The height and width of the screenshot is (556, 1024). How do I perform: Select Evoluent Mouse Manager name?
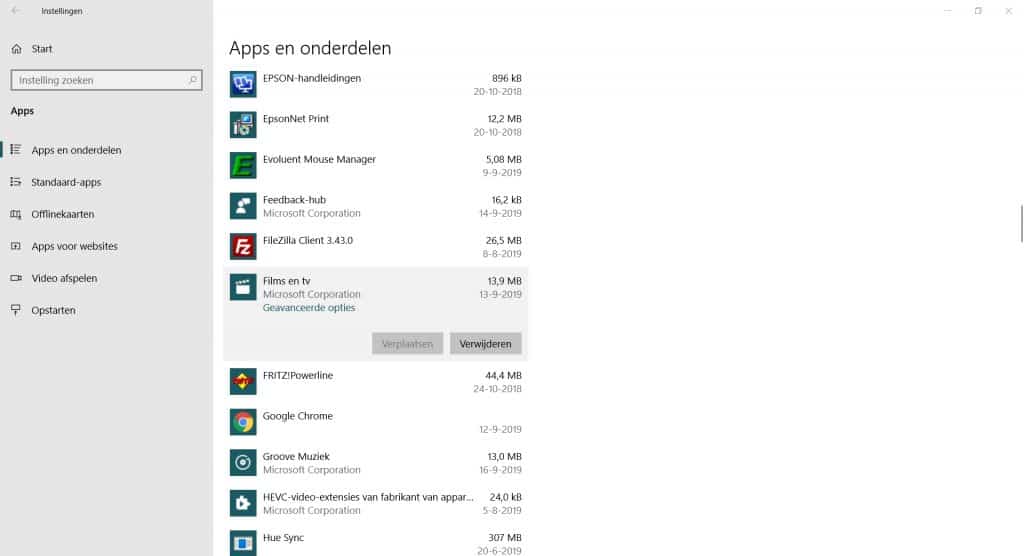pos(319,159)
